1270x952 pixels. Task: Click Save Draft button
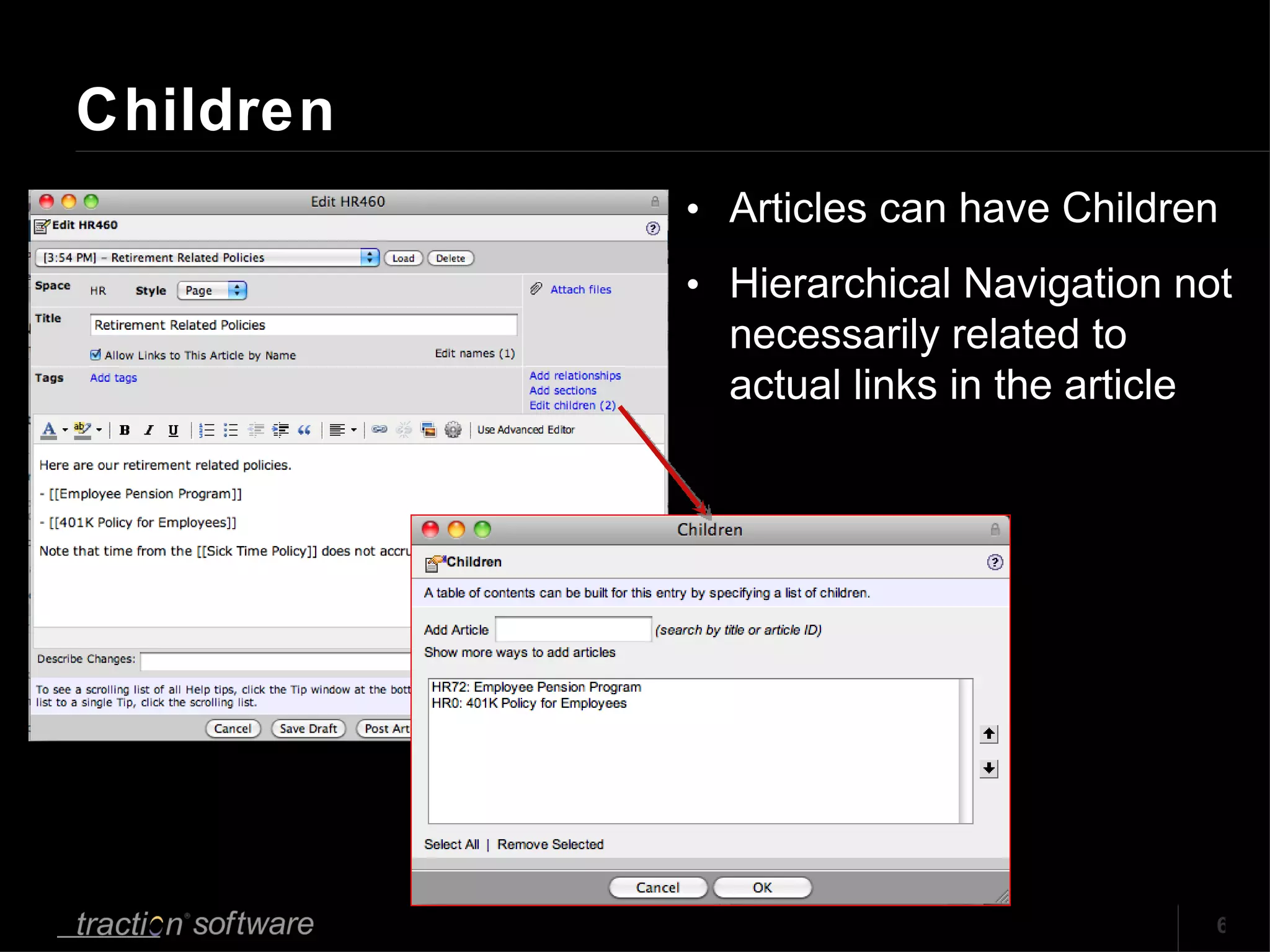coord(308,728)
